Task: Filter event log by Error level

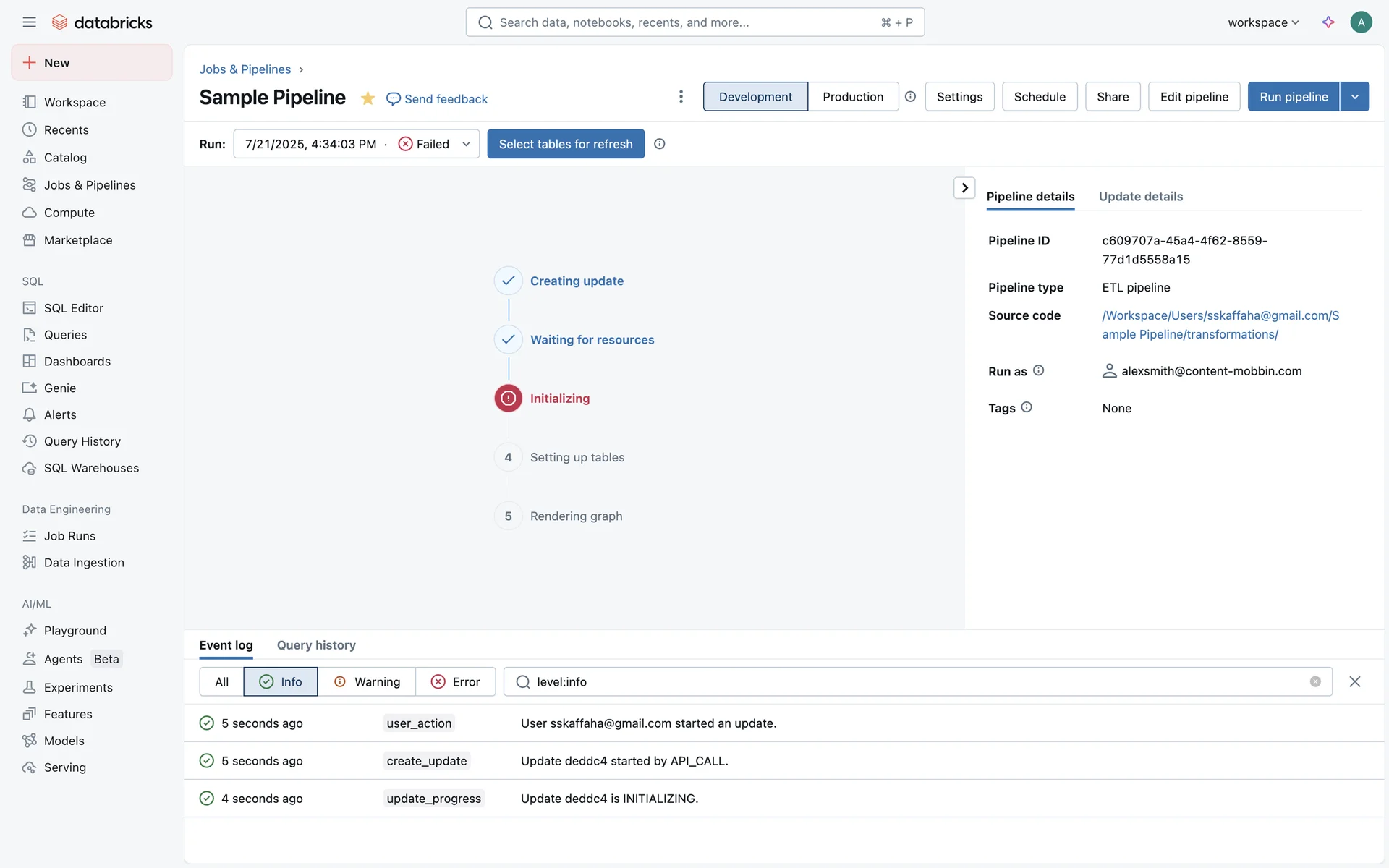Action: pos(456,681)
